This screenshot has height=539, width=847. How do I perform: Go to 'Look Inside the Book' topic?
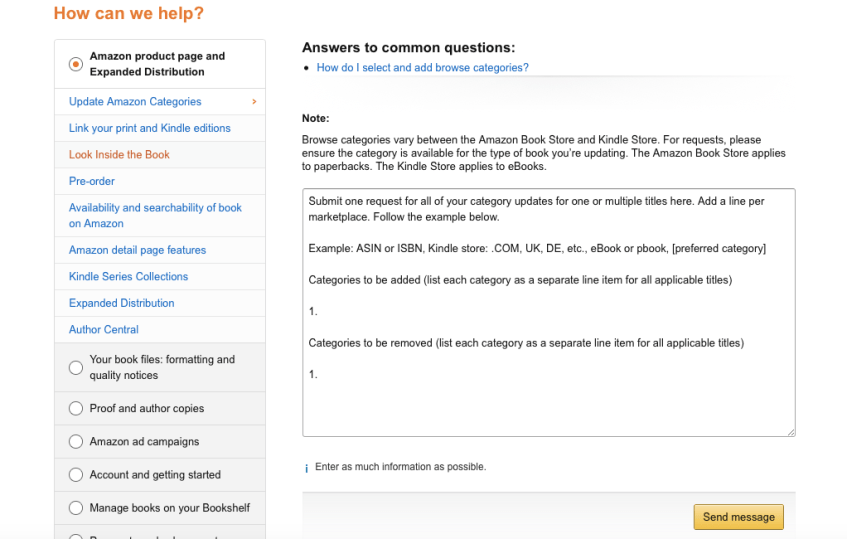click(x=119, y=155)
